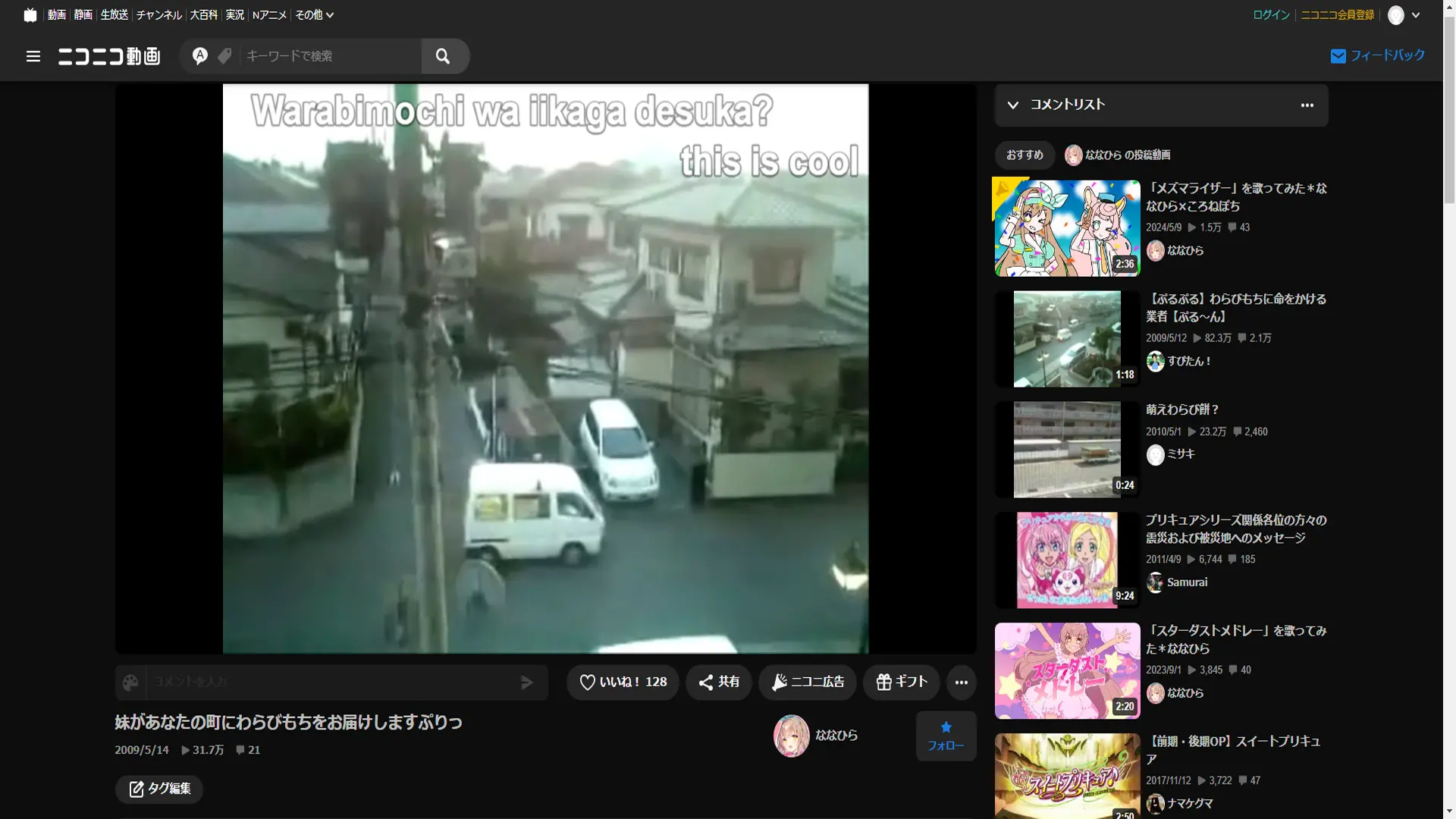Click the comment palette command icon
Image resolution: width=1456 pixels, height=819 pixels.
point(130,682)
